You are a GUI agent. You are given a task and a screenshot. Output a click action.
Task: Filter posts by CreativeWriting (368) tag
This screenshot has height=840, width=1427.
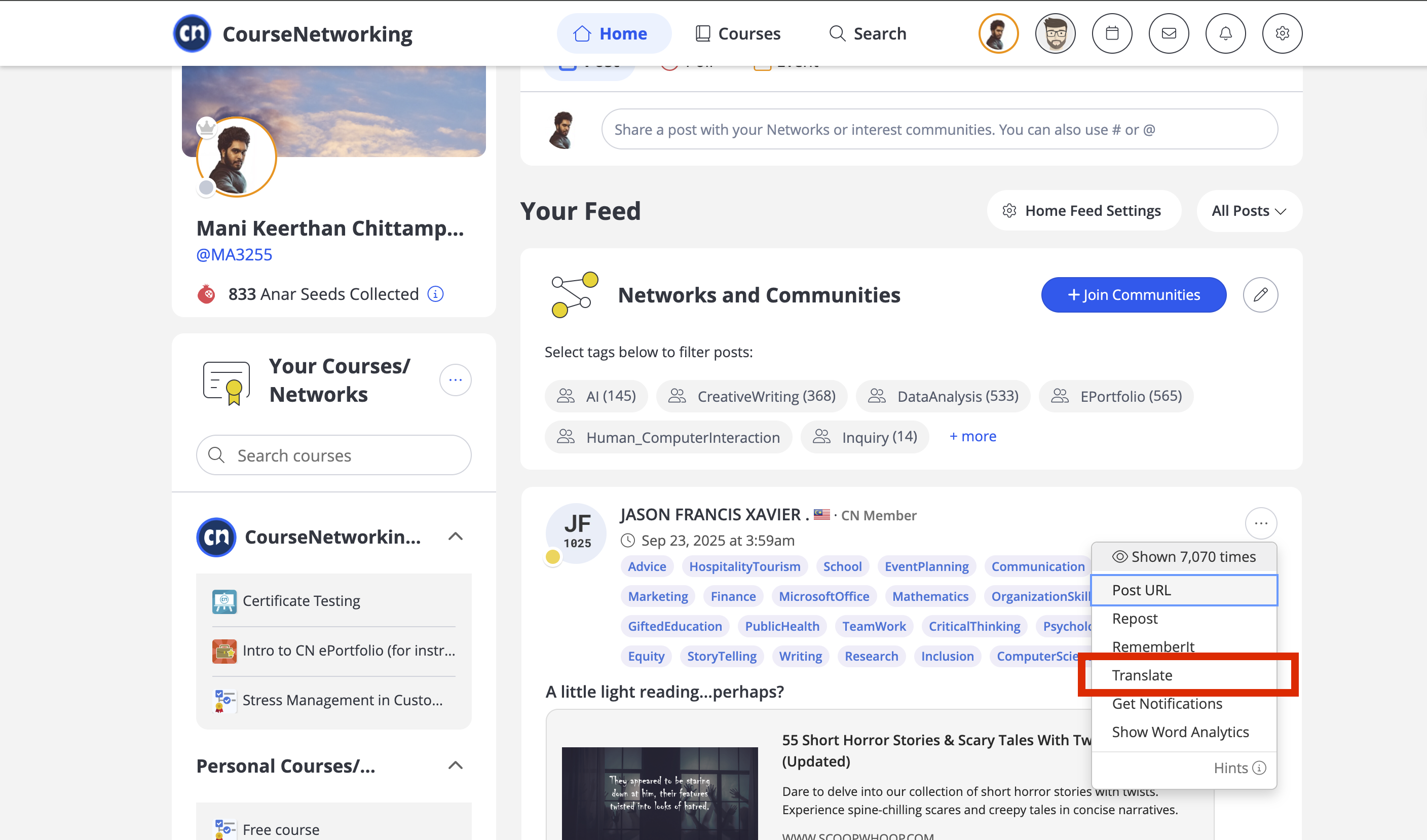(x=752, y=396)
